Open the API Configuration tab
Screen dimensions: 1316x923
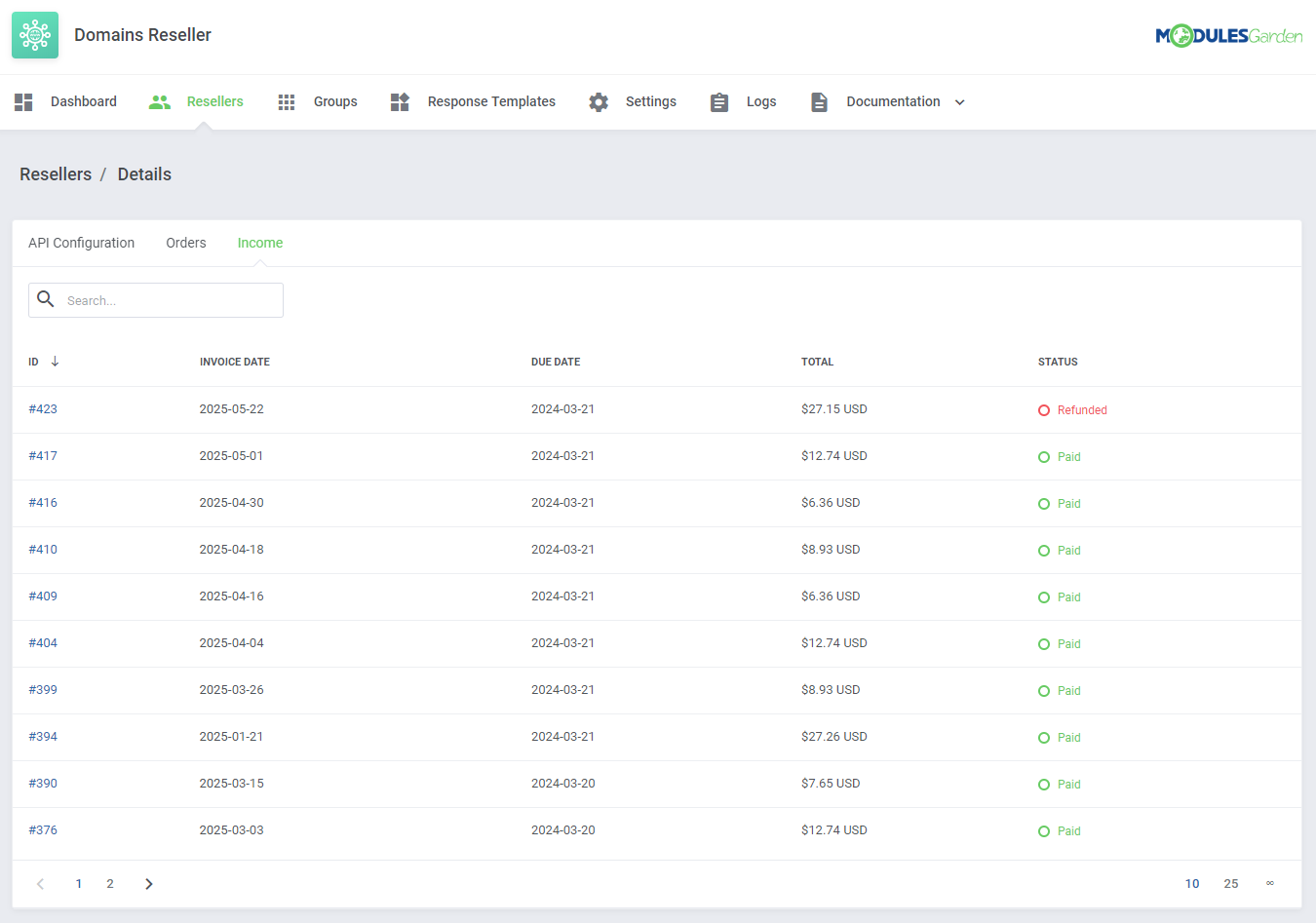click(81, 243)
